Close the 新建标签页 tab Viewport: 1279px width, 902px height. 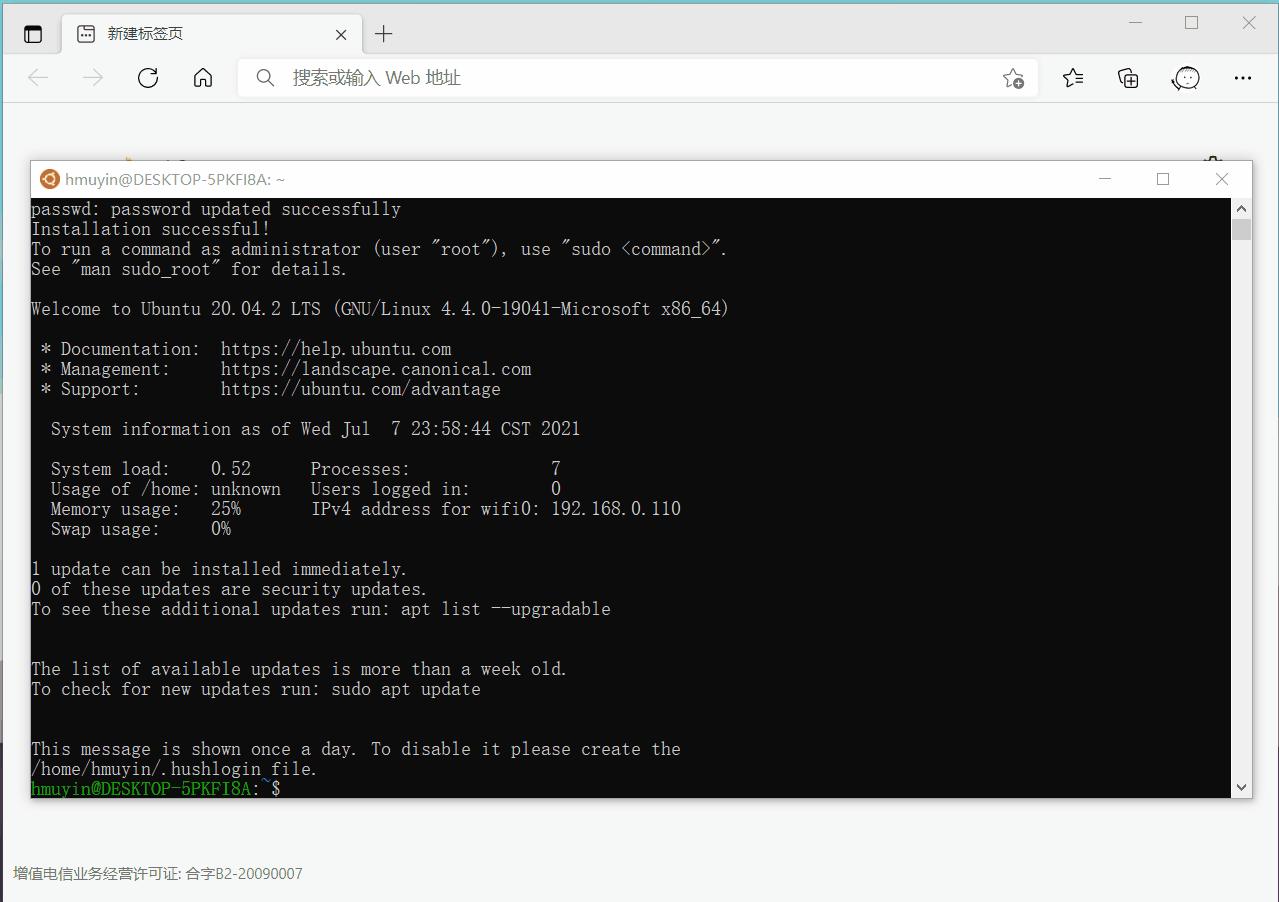pos(341,33)
